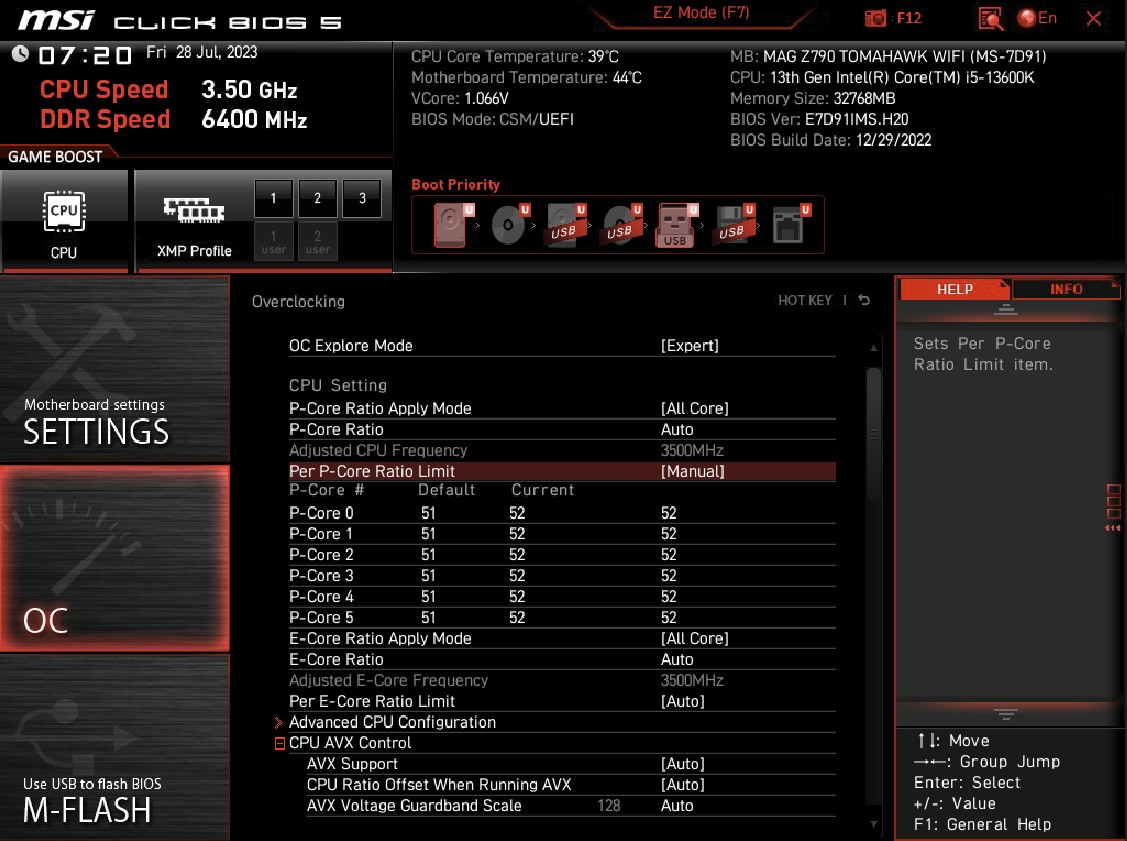Viewport: 1127px width, 841px height.
Task: Change Per P-Core Ratio Limit [Manual]
Action: (x=562, y=472)
